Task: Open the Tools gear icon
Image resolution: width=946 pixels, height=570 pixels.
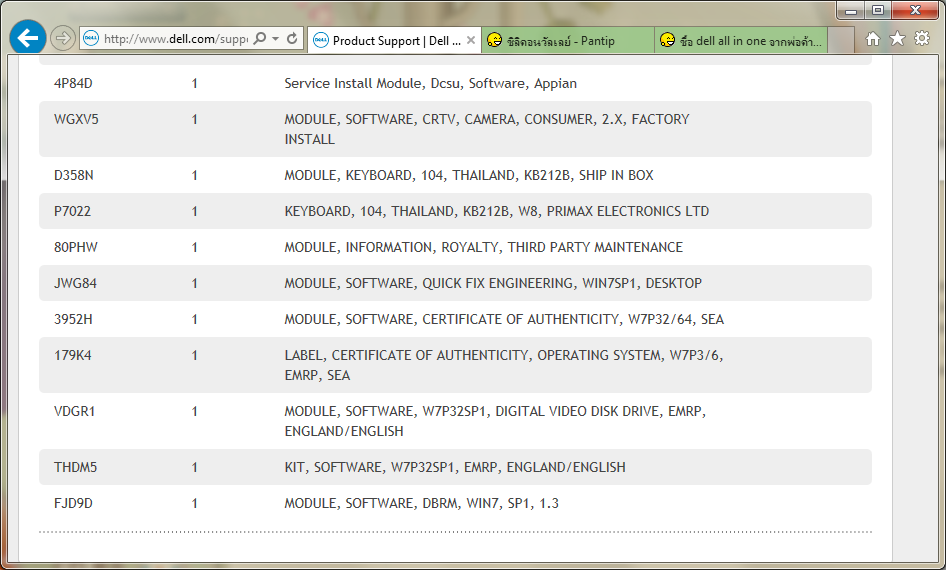Action: (922, 39)
